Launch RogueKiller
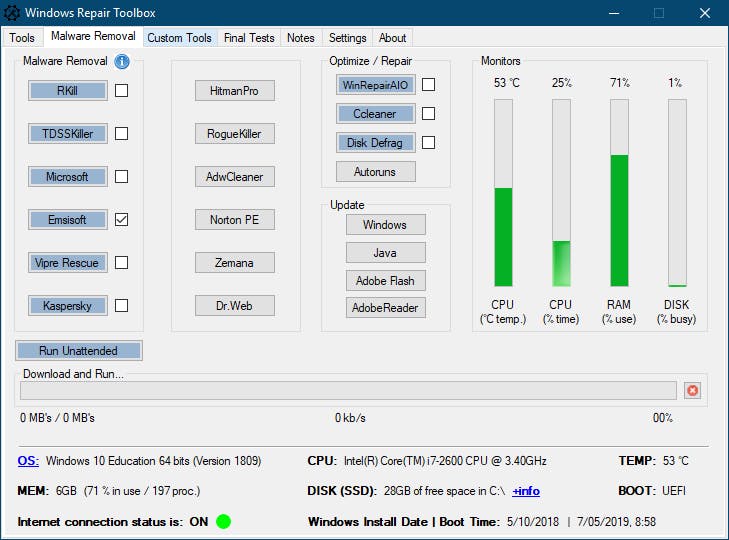The height and width of the screenshot is (540, 729). point(235,133)
